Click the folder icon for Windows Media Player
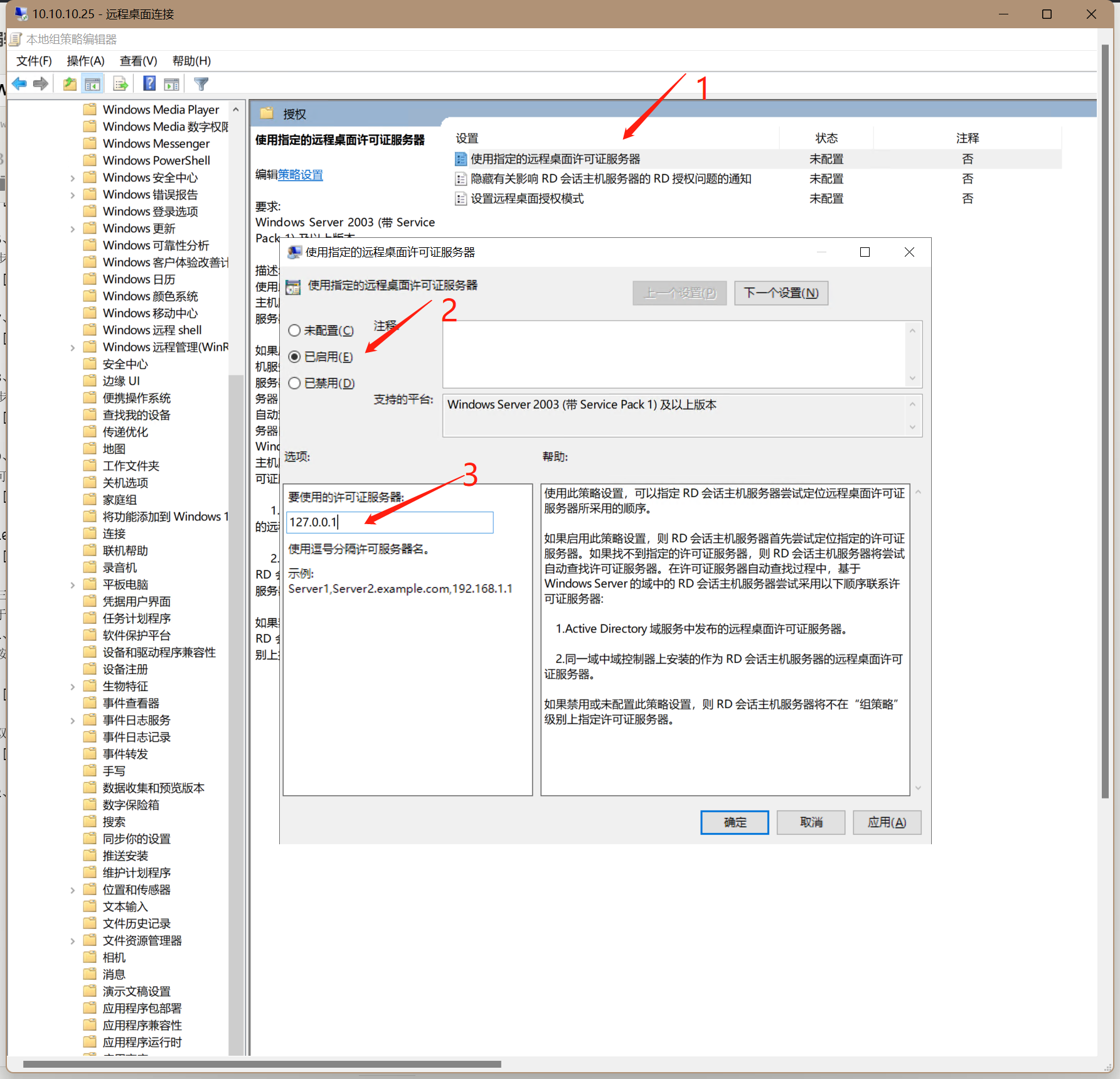The image size is (1120, 1079). tap(90, 109)
